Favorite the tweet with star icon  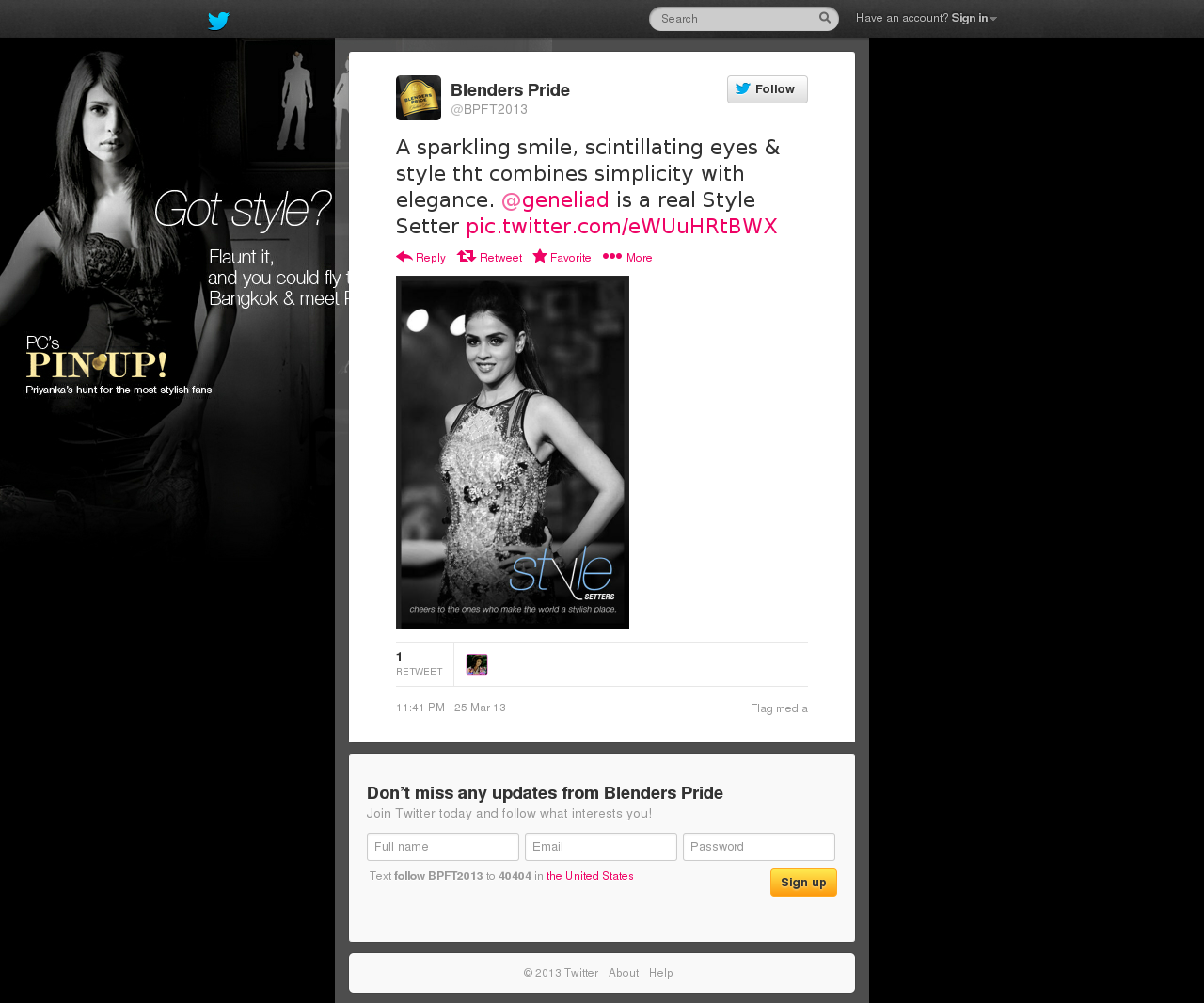(562, 257)
